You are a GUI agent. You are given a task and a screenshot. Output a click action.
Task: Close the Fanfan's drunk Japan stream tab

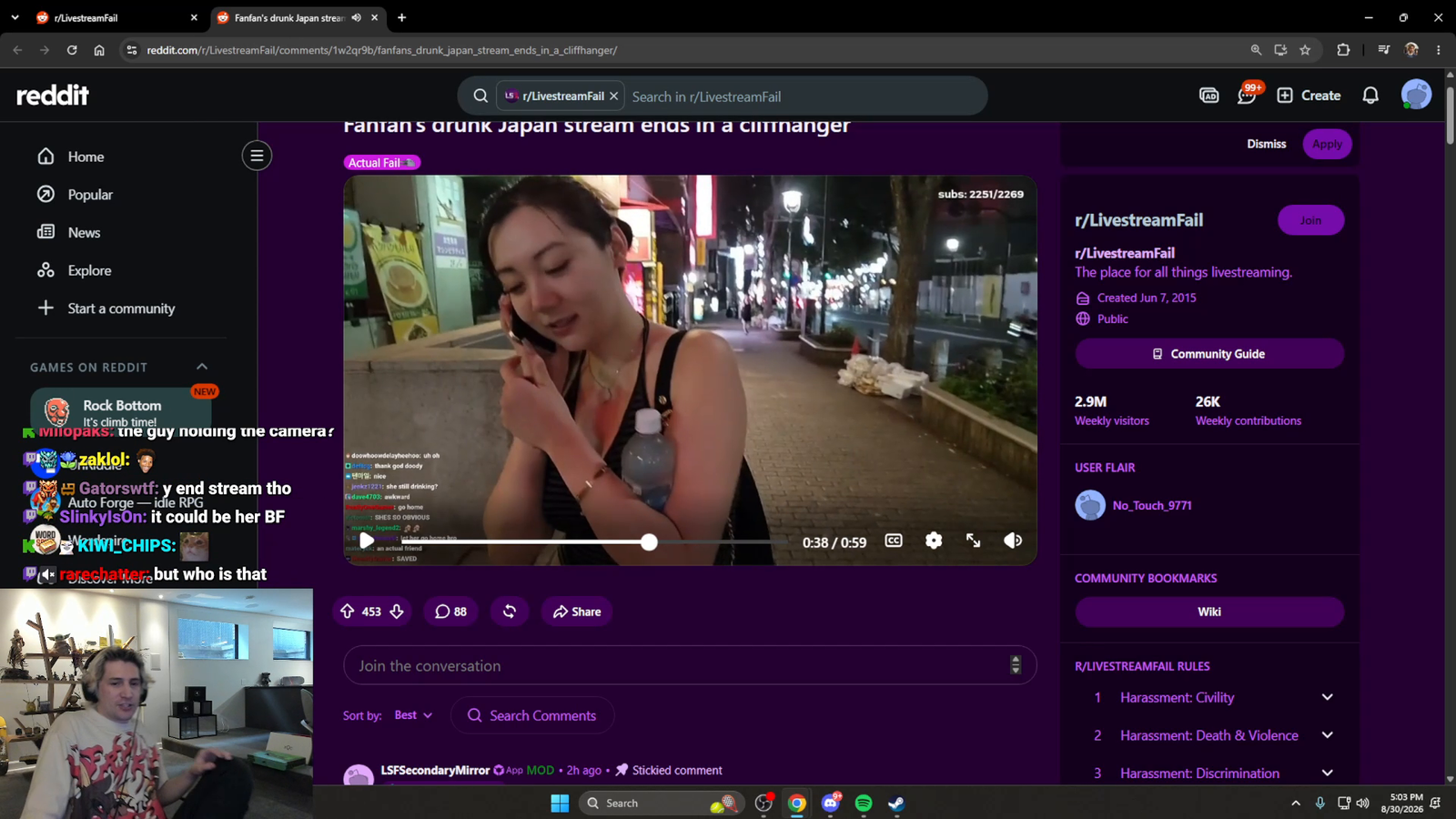click(374, 17)
